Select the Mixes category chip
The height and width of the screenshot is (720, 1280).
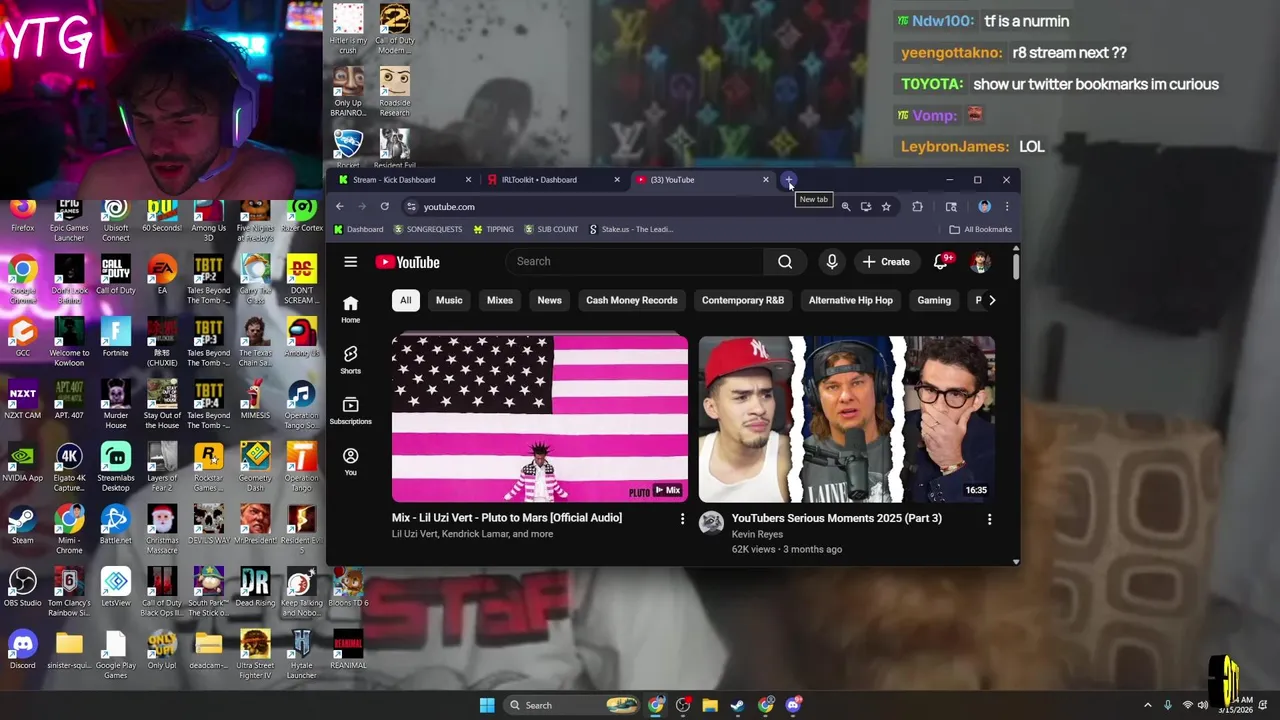tap(500, 300)
